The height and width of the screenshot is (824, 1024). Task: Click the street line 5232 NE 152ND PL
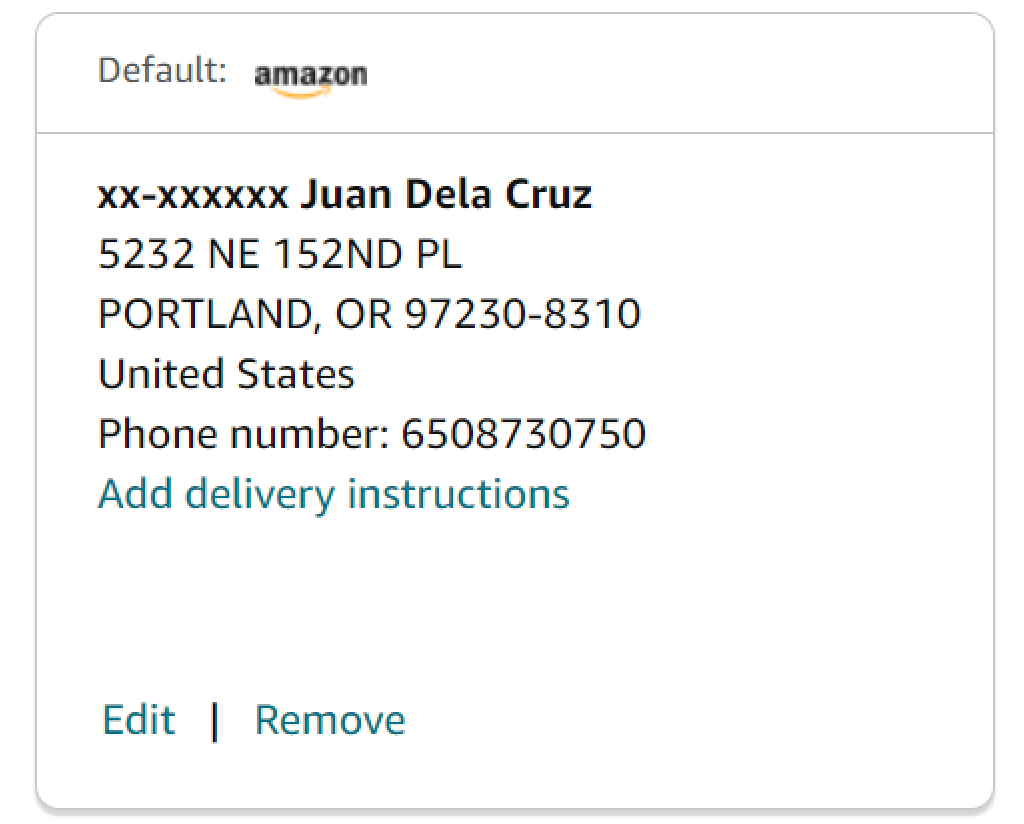(x=280, y=255)
